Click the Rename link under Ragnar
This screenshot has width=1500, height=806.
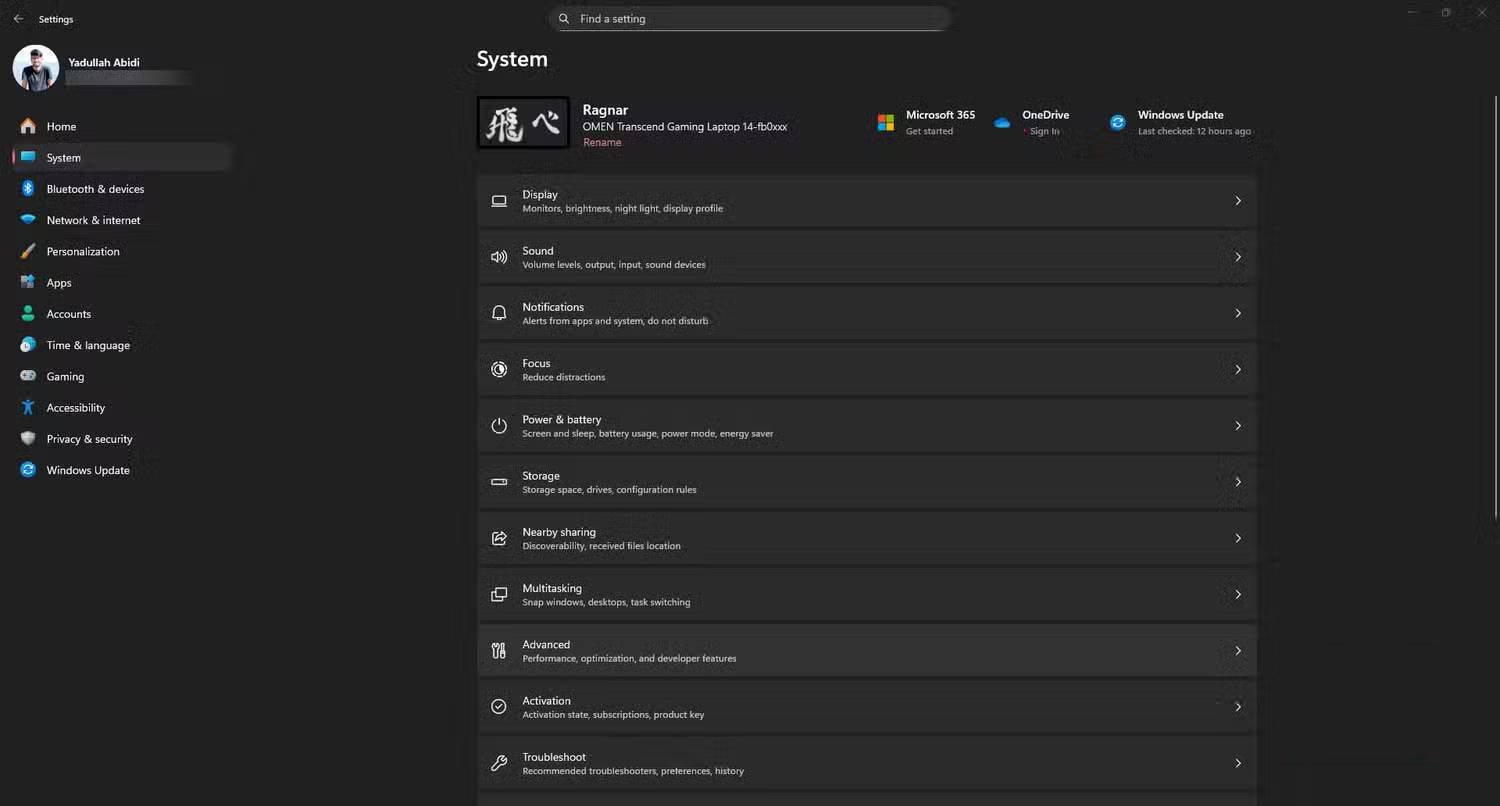pyautogui.click(x=602, y=142)
